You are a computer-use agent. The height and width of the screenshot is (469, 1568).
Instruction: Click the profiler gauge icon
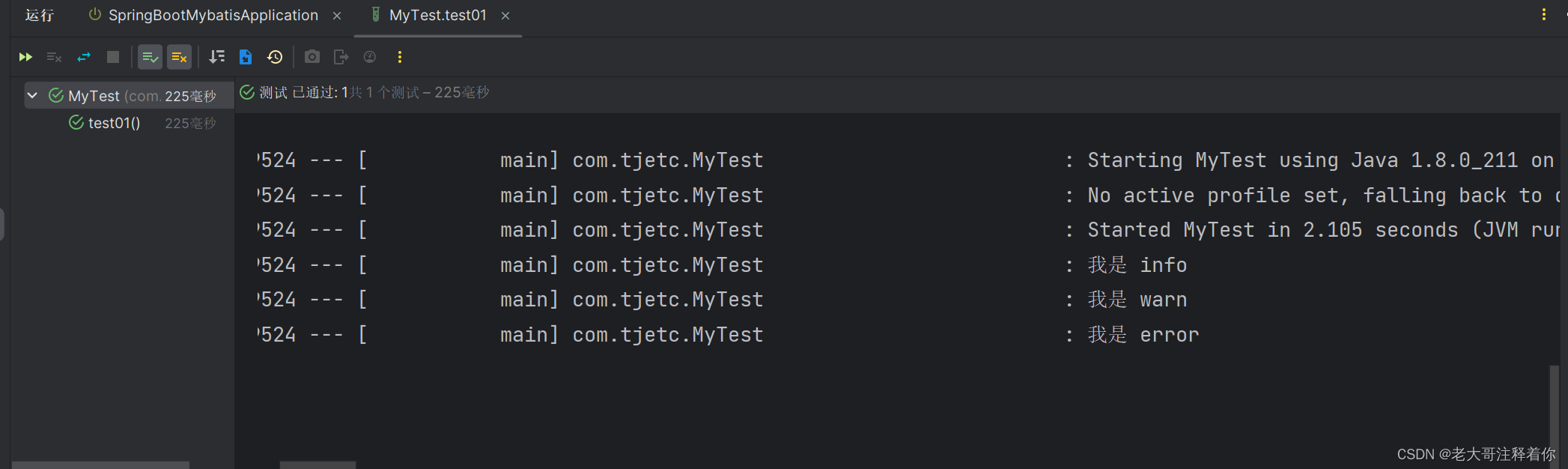click(370, 57)
